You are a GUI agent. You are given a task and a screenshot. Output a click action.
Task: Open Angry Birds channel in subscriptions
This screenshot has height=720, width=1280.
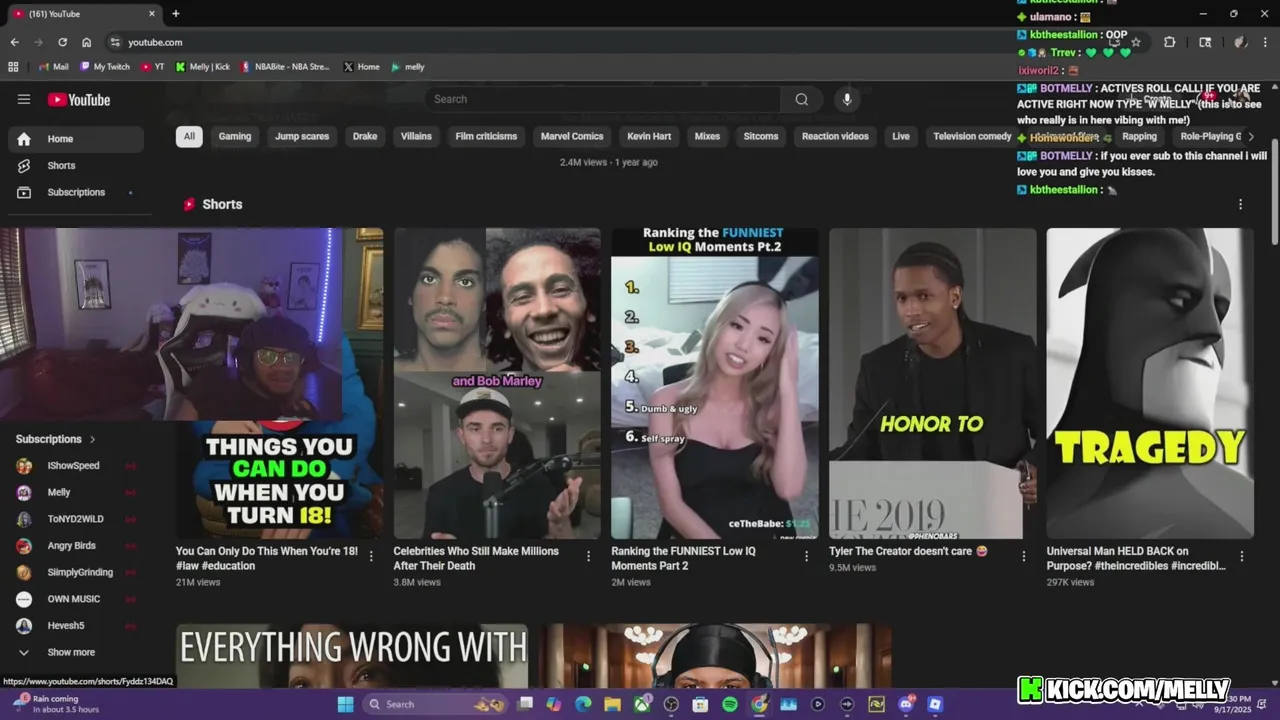76,546
